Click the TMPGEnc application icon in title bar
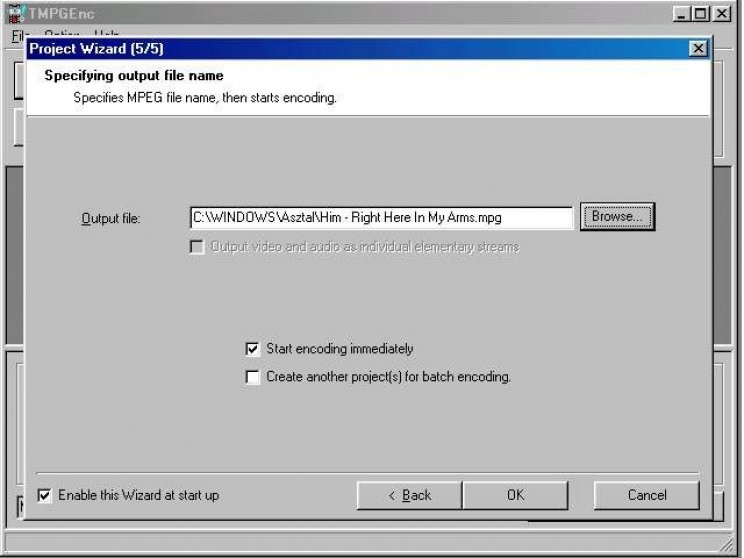Screen dimensions: 744x558 (16, 14)
